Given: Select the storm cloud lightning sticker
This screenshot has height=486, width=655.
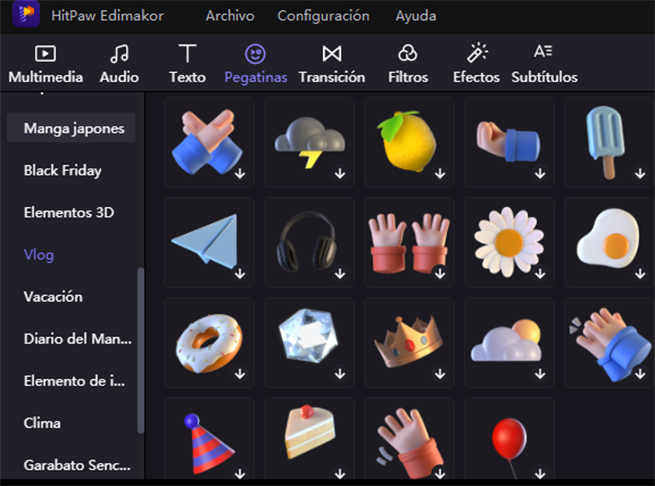Looking at the screenshot, I should [x=309, y=142].
